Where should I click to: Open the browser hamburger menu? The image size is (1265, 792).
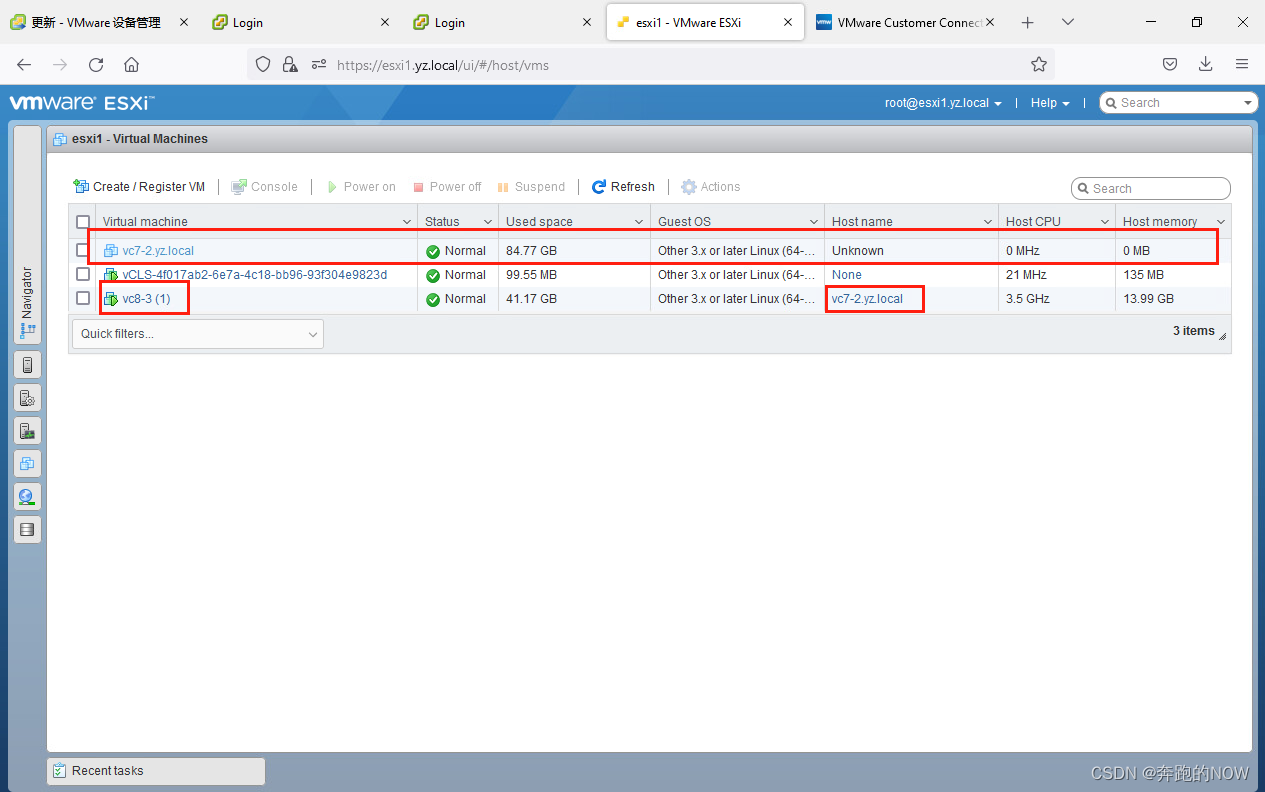point(1242,64)
